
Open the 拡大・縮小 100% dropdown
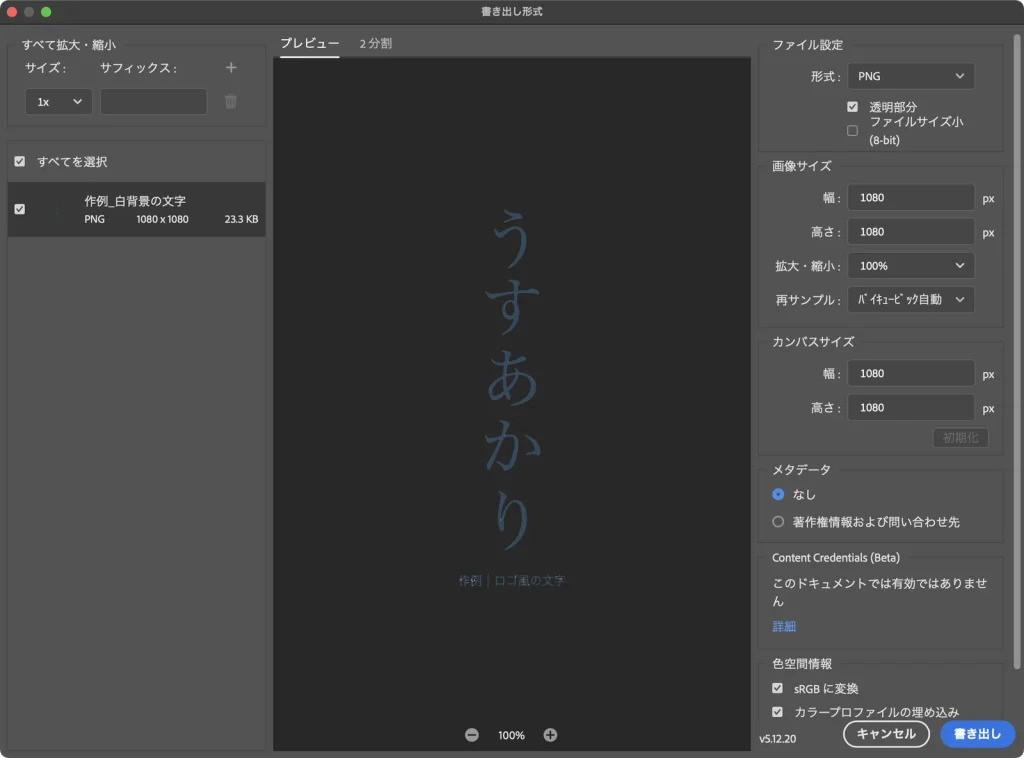910,266
